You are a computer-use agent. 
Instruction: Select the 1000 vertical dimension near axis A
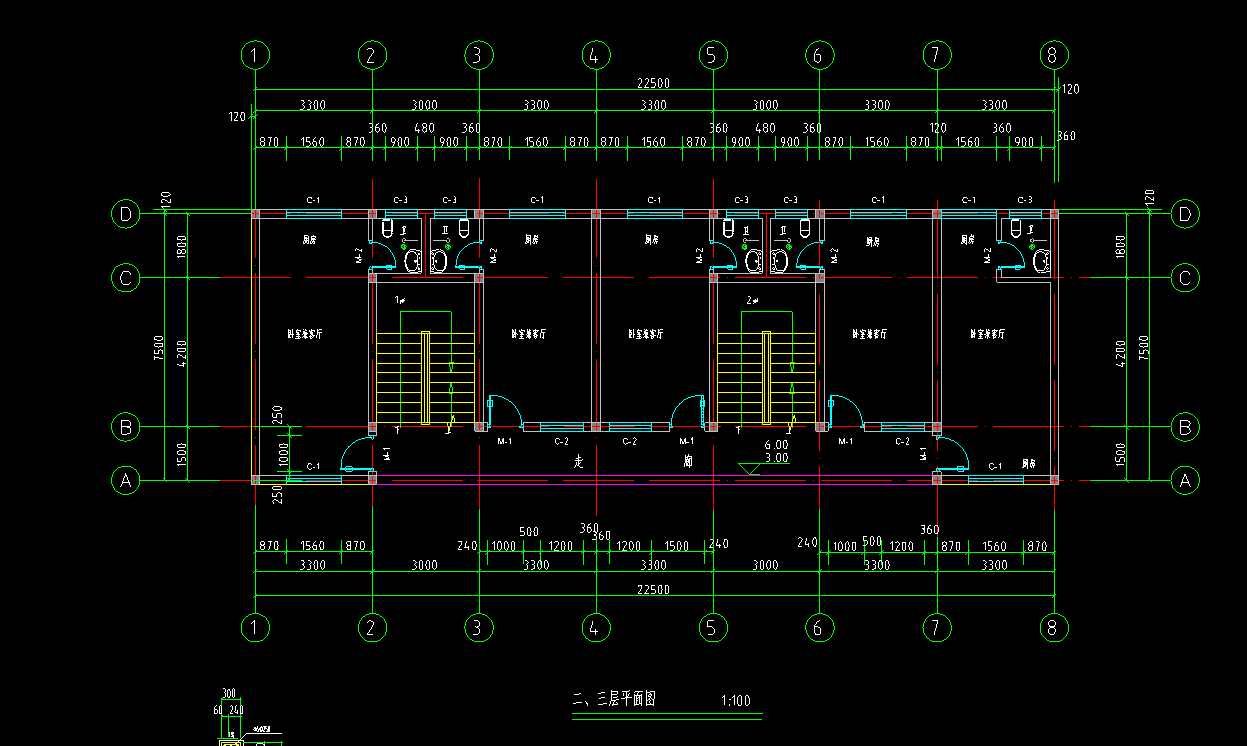tap(283, 455)
